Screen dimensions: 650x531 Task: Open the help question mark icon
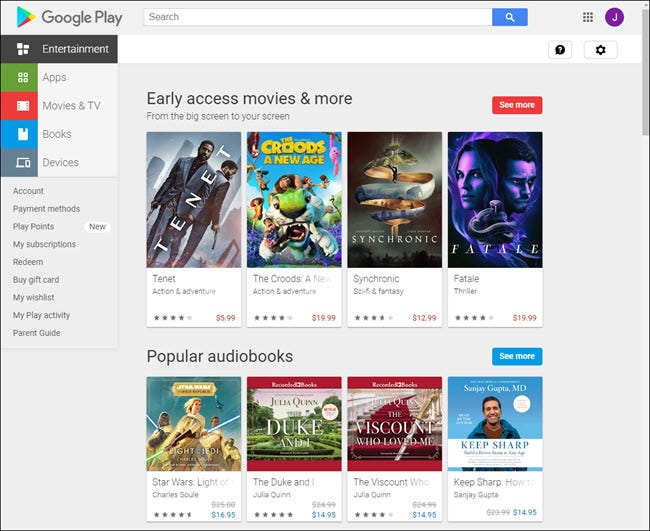click(x=560, y=50)
